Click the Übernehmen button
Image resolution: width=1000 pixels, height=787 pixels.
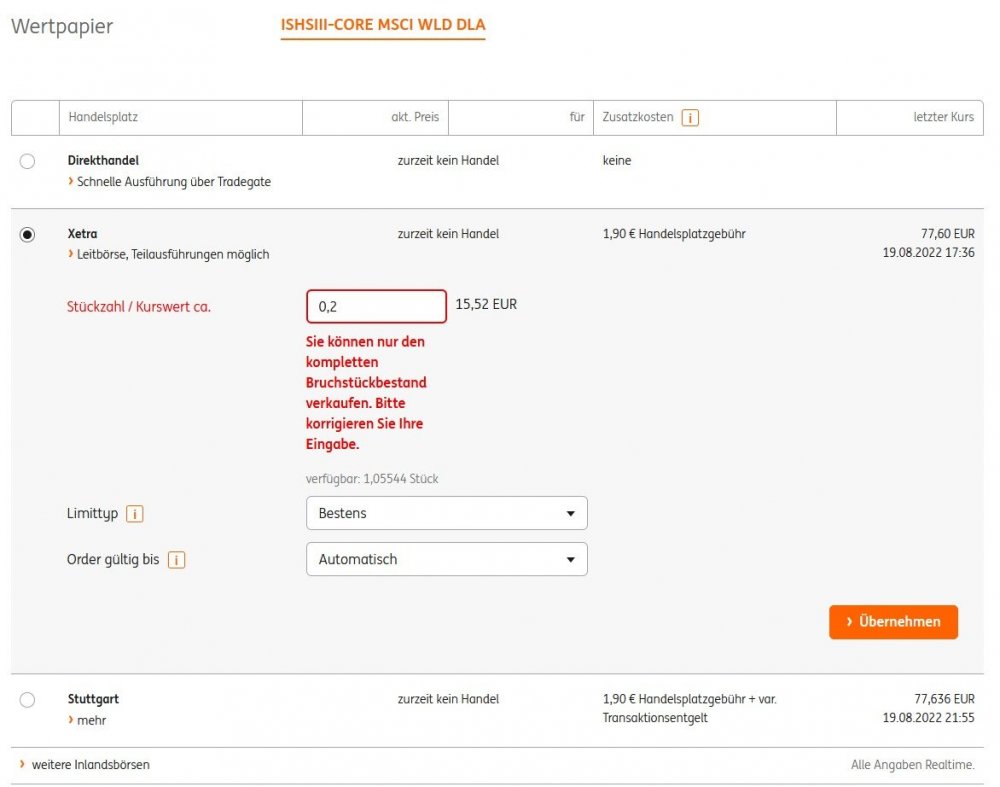[x=893, y=622]
